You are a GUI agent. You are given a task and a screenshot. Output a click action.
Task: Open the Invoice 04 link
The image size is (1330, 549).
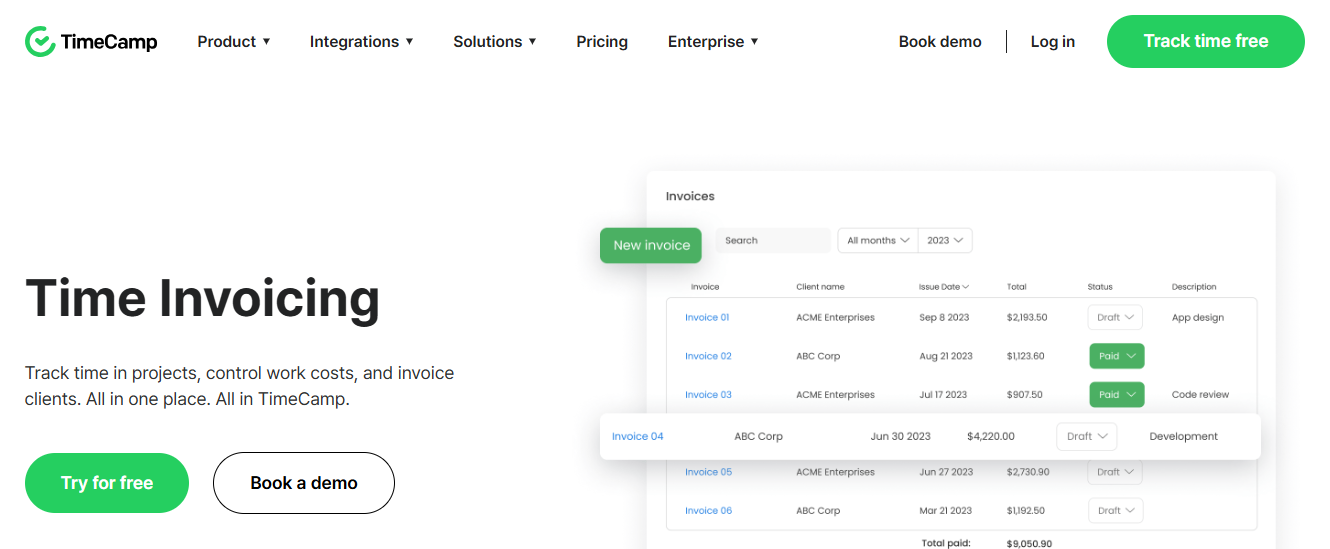pos(638,436)
